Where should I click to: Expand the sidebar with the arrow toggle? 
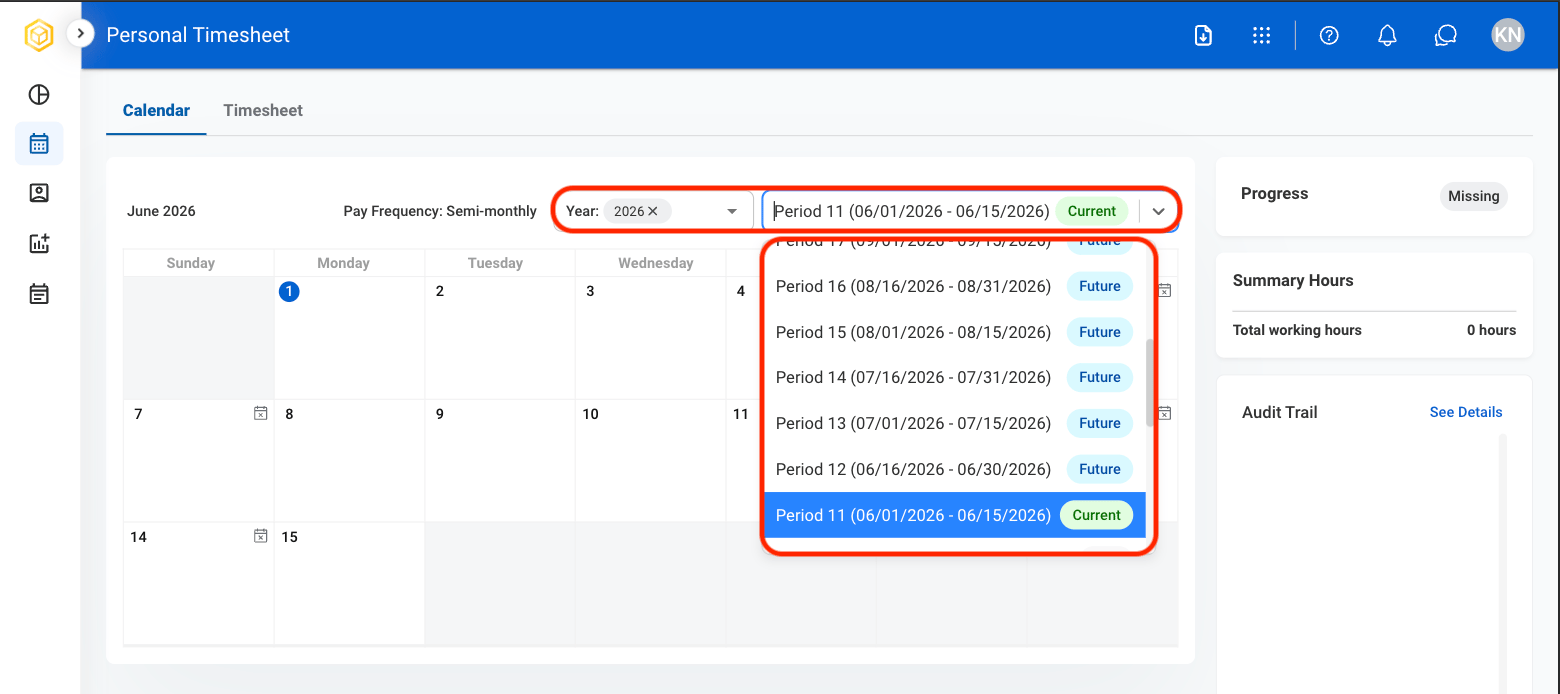(80, 34)
